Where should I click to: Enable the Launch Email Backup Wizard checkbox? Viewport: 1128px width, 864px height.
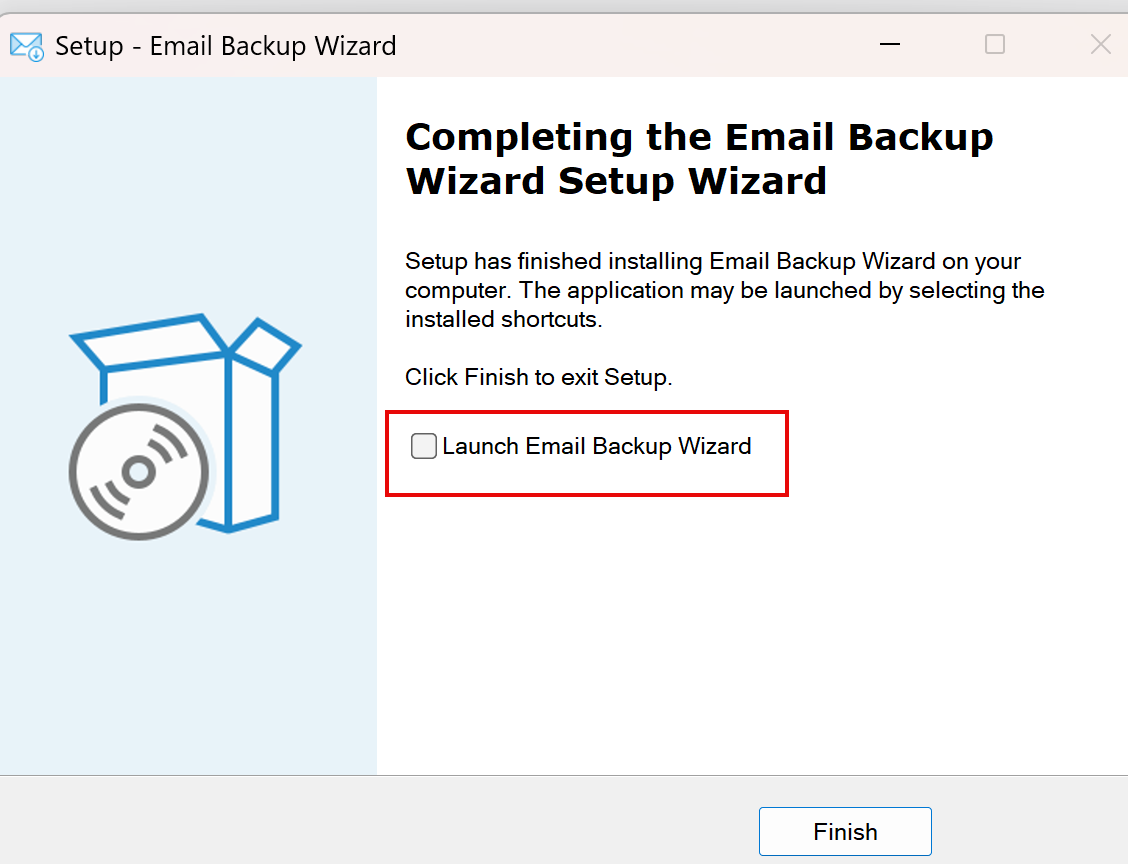point(424,446)
